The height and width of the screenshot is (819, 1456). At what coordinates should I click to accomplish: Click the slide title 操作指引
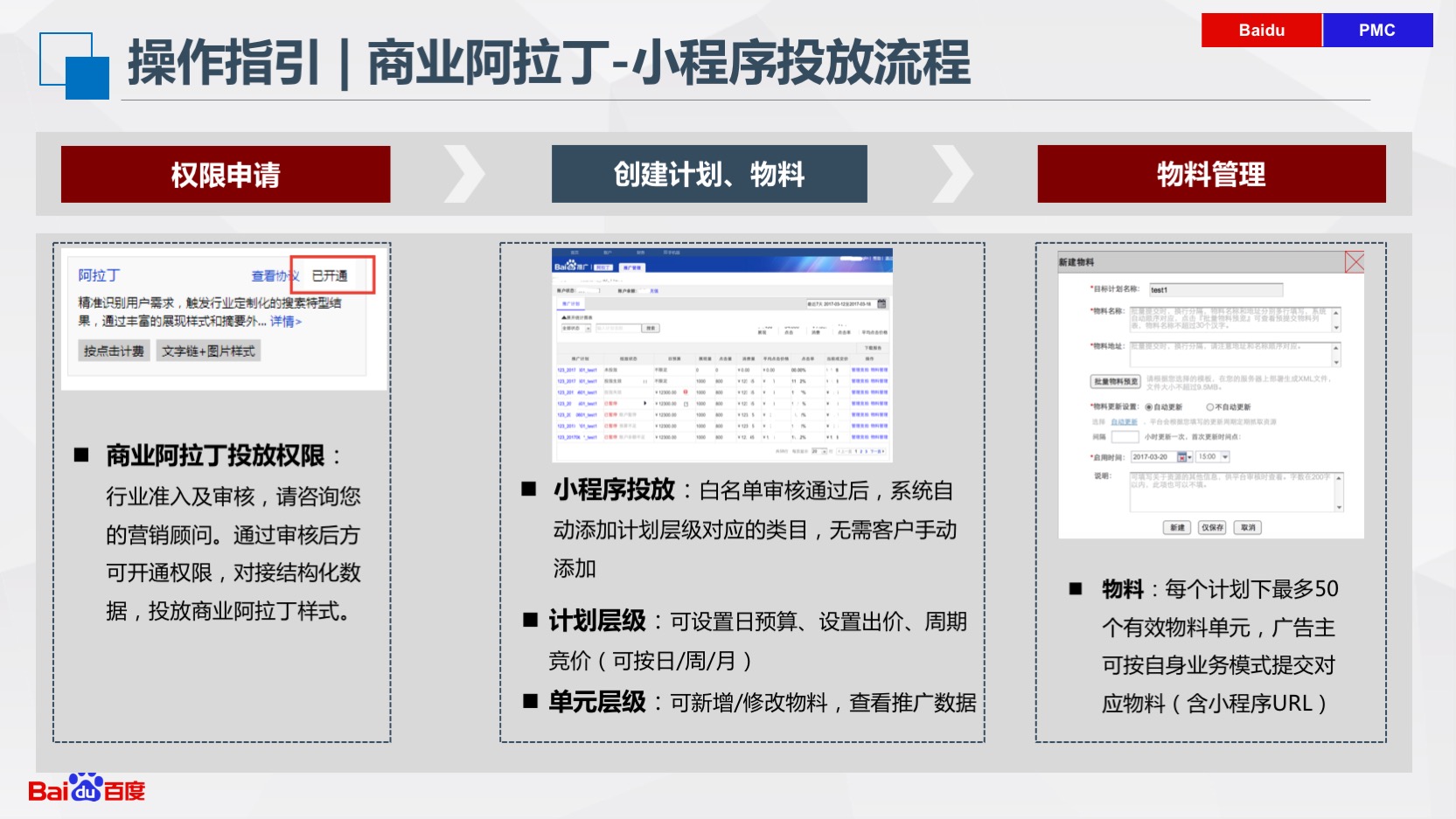pyautogui.click(x=224, y=64)
